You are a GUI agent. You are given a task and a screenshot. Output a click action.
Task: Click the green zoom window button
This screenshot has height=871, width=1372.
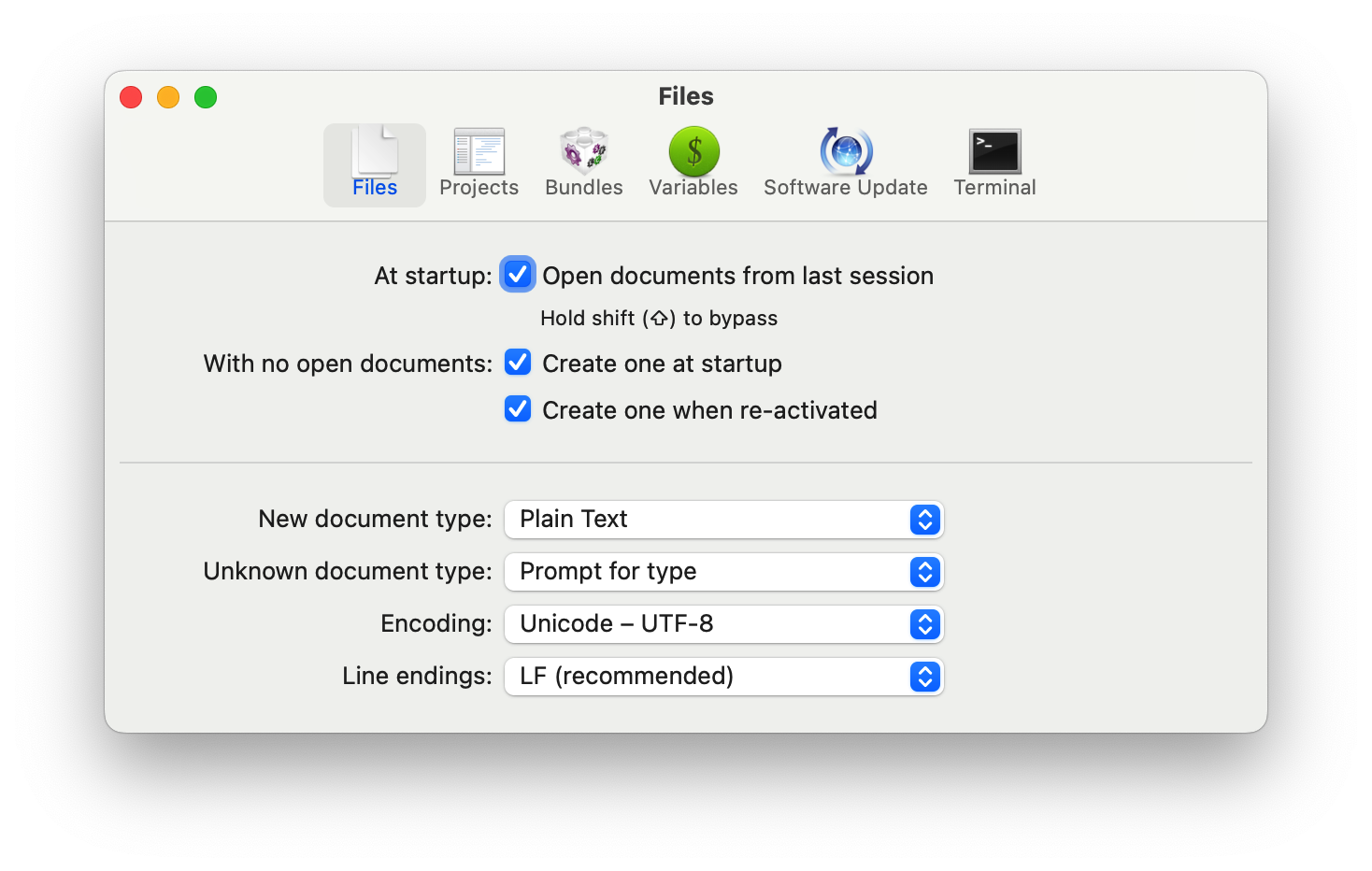tap(206, 97)
